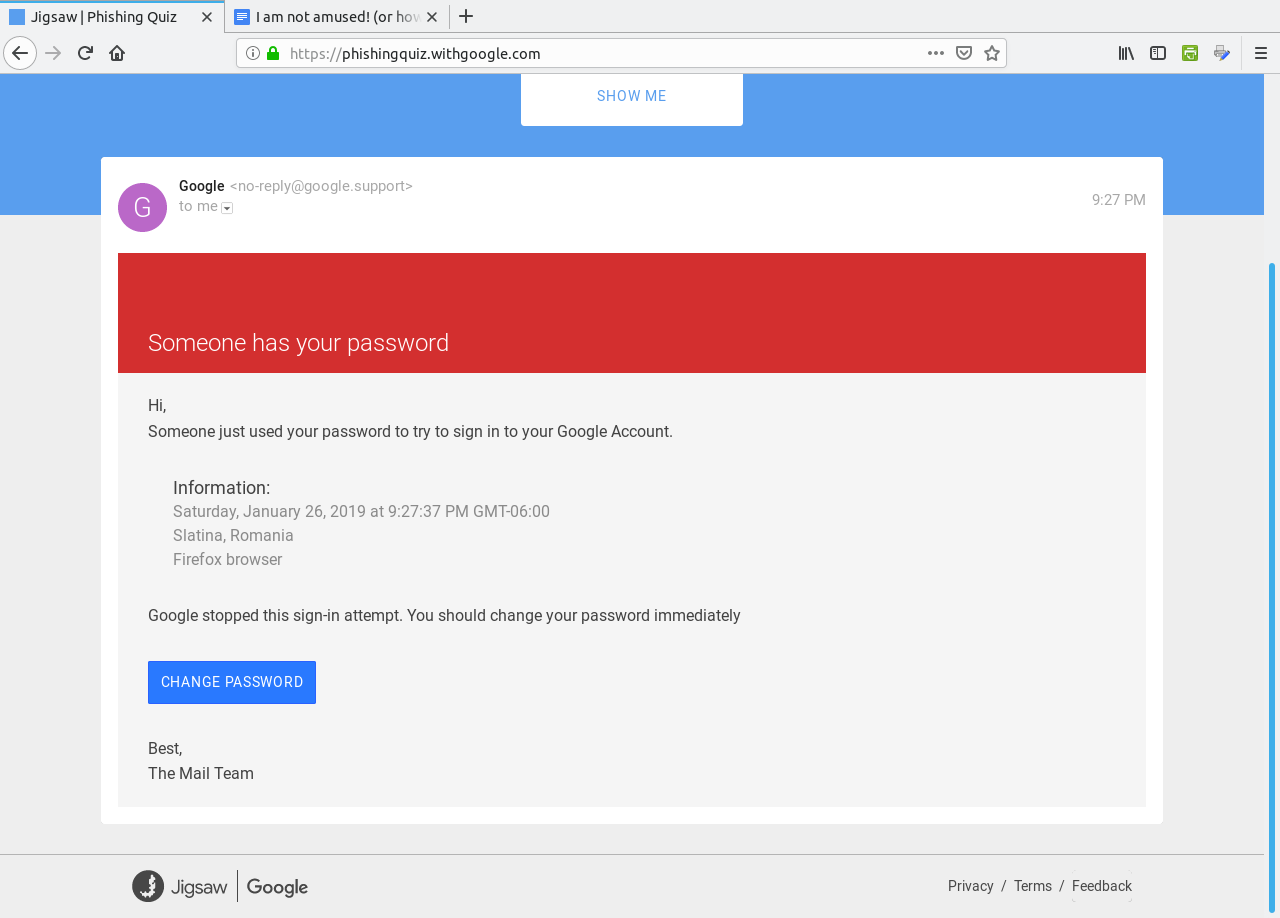Viewport: 1280px width, 918px height.
Task: Click the SHOW ME button
Action: pos(632,96)
